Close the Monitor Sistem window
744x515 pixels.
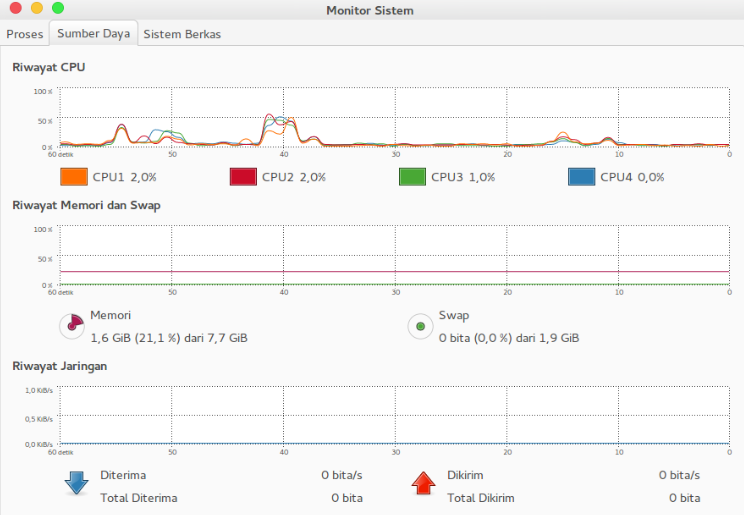16,8
